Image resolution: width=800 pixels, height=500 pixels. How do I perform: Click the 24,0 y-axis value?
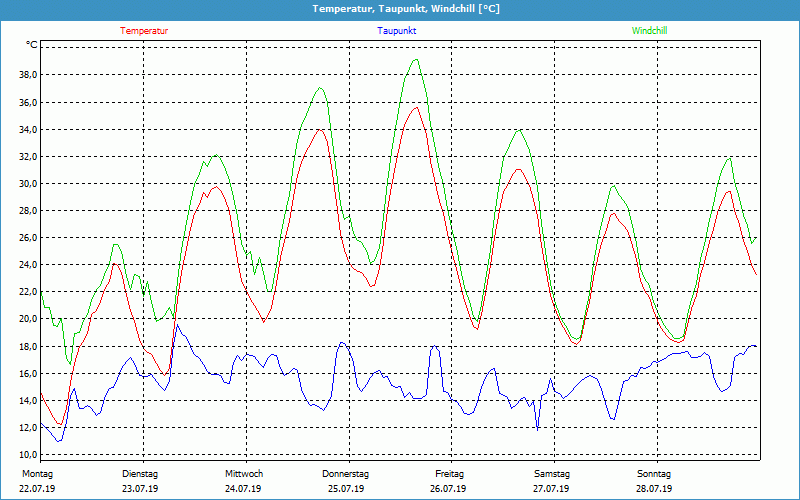[x=28, y=265]
